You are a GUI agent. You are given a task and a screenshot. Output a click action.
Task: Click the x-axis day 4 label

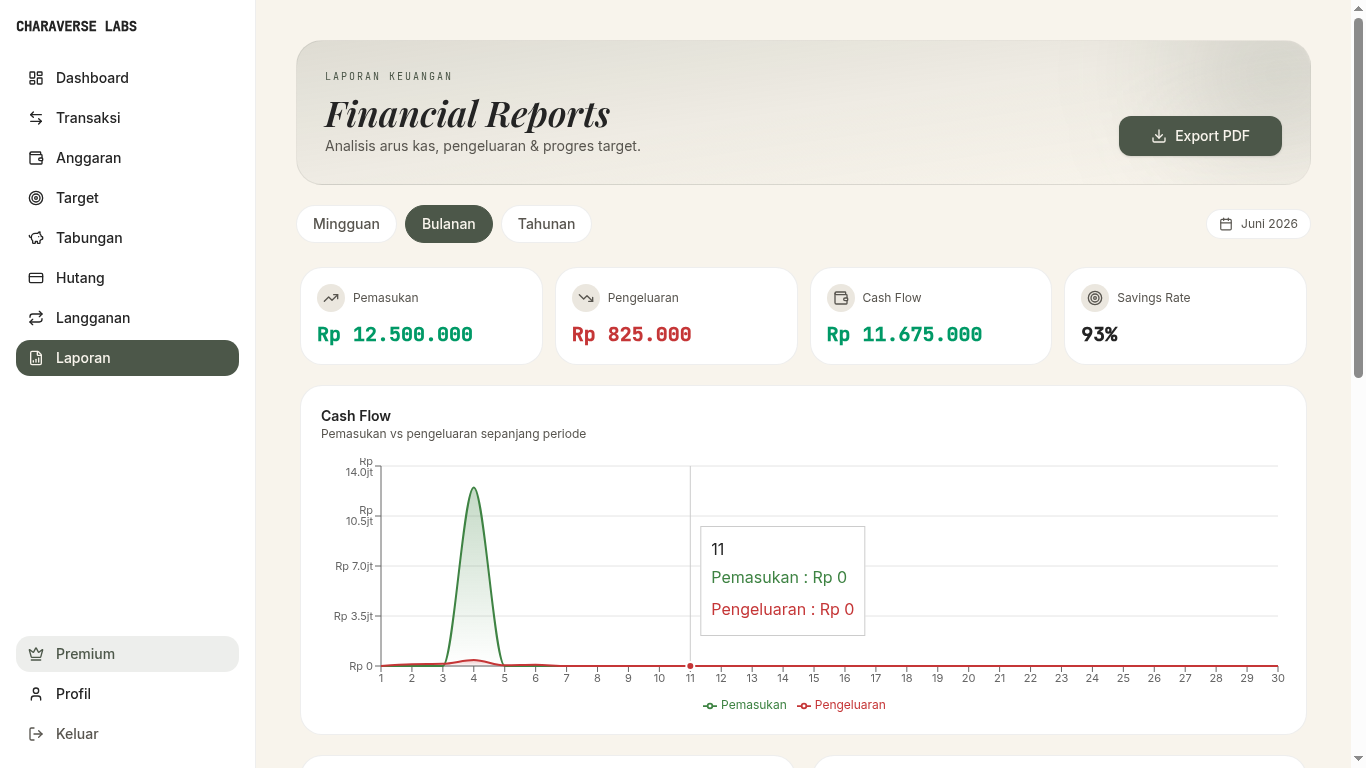pyautogui.click(x=474, y=678)
